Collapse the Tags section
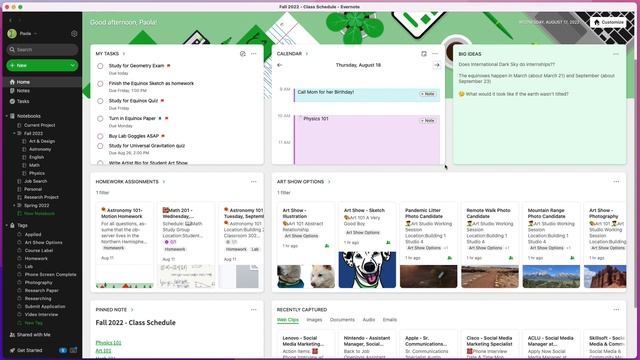The height and width of the screenshot is (360, 640). [7, 225]
